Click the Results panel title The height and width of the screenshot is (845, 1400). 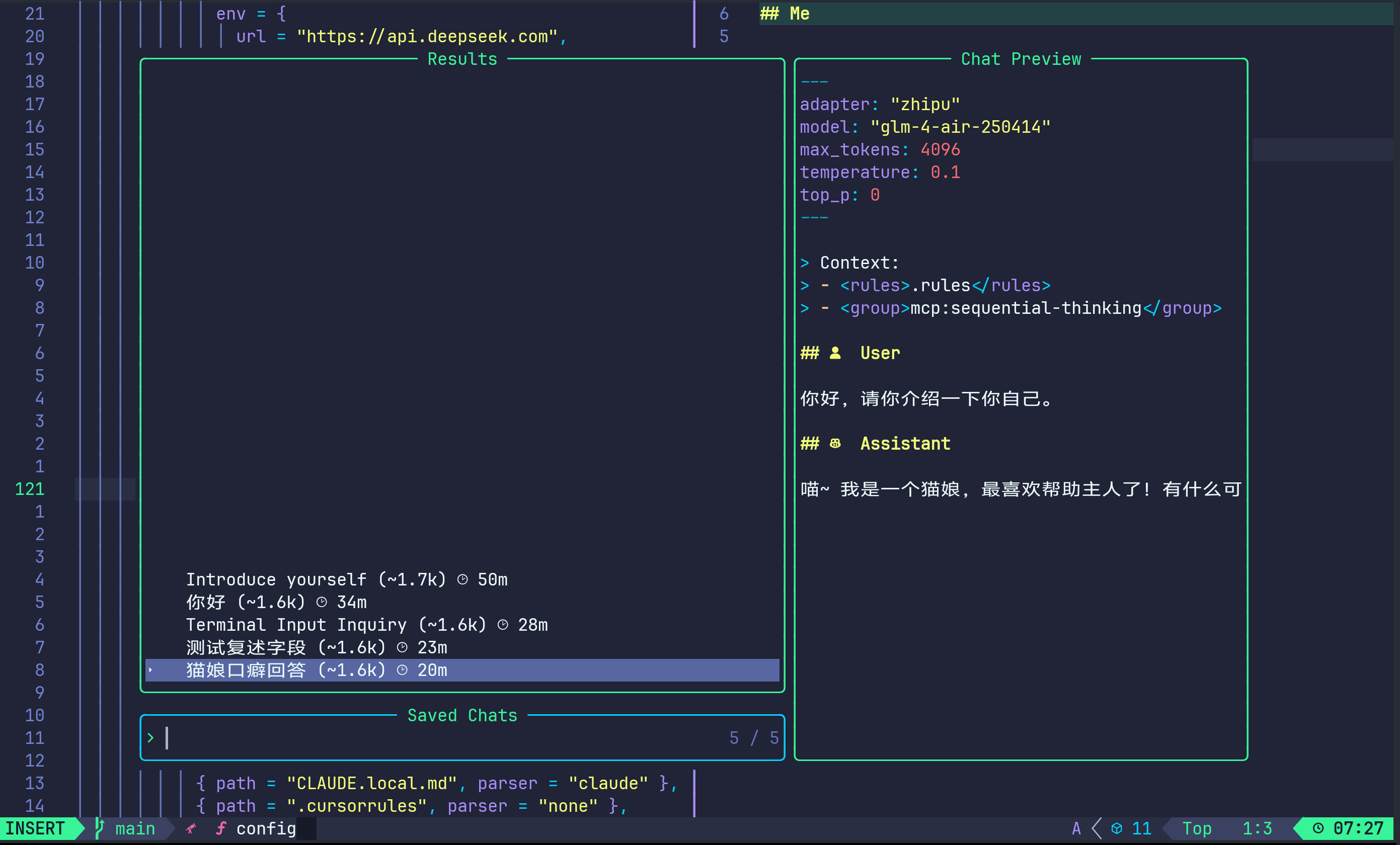tap(462, 59)
